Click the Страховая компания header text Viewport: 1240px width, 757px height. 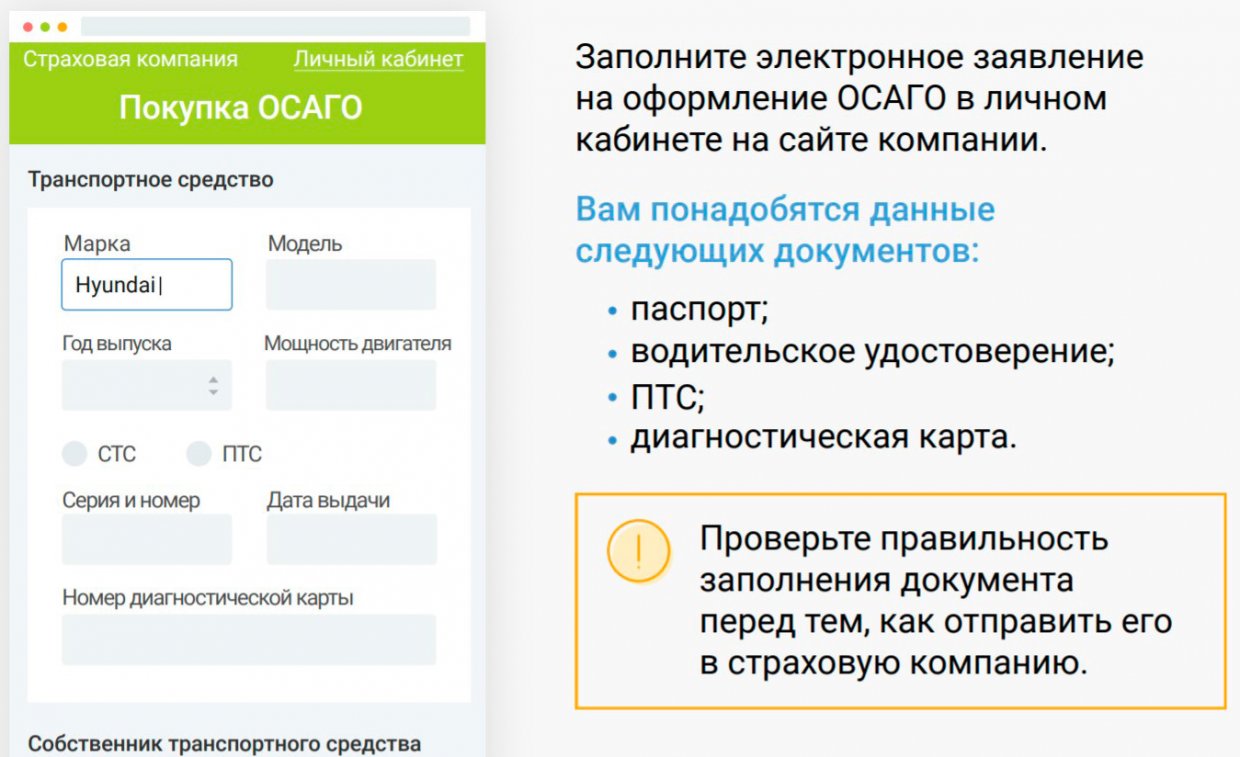point(130,59)
